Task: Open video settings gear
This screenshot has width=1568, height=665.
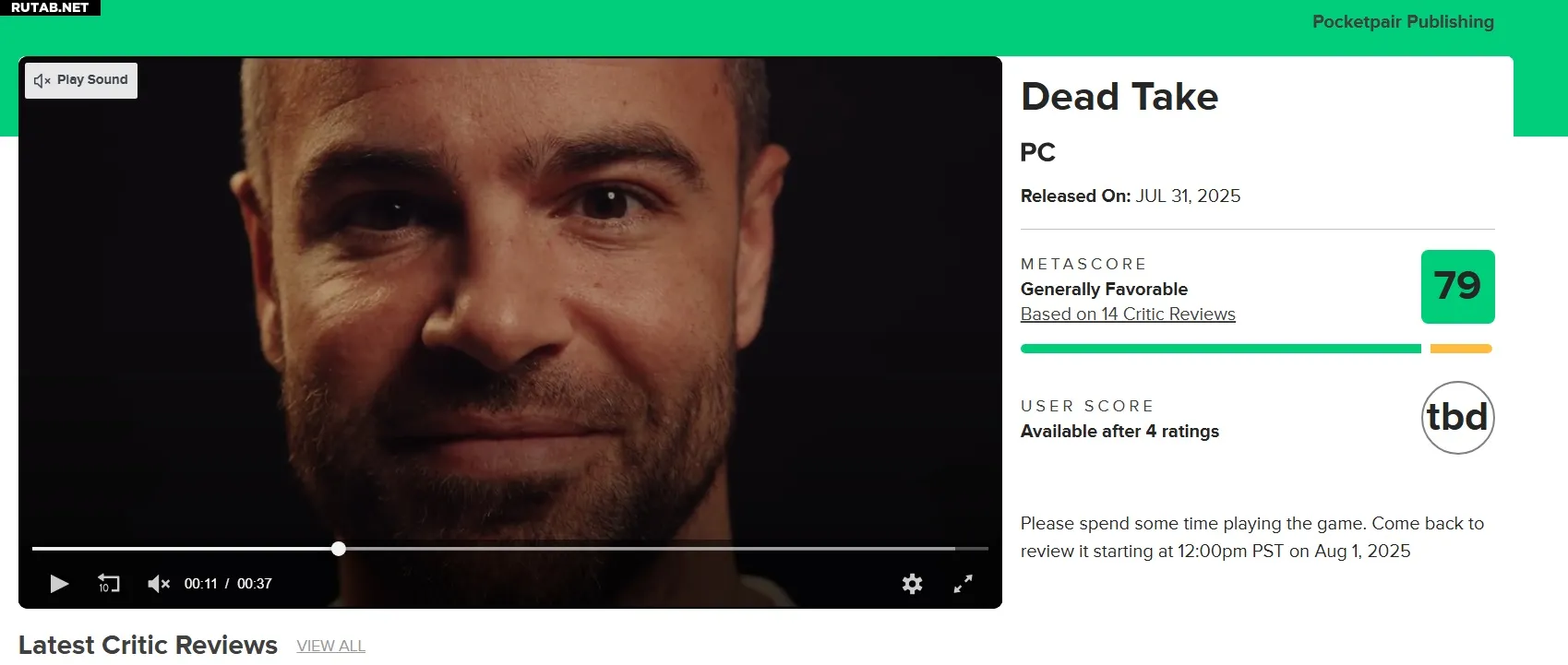Action: pos(912,584)
